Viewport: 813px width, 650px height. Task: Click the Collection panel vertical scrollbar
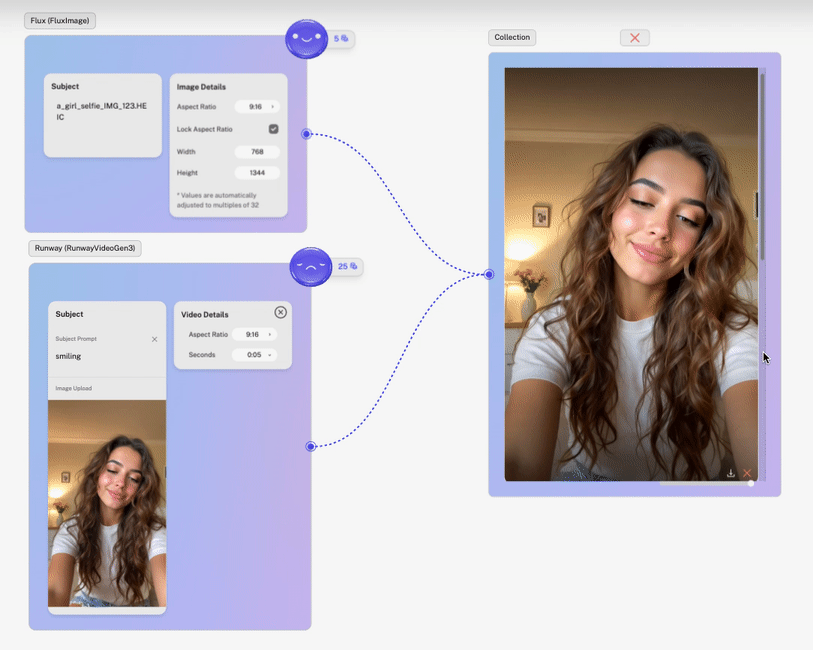pos(762,166)
